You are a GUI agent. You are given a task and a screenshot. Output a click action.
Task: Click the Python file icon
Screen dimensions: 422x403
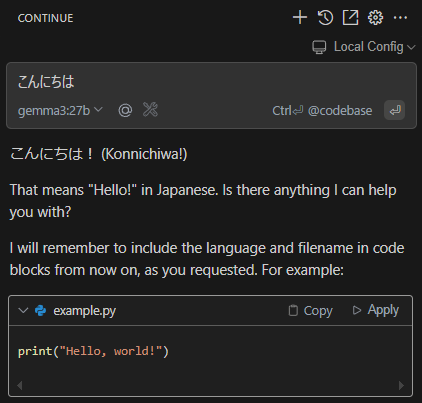pyautogui.click(x=40, y=311)
